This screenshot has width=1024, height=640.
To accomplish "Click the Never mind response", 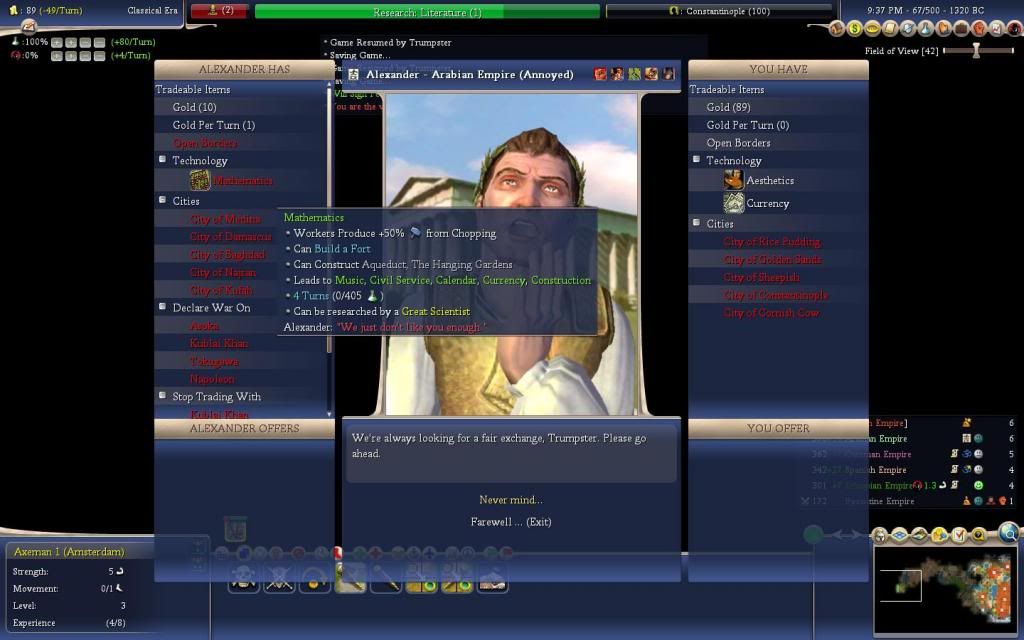I will coord(510,500).
